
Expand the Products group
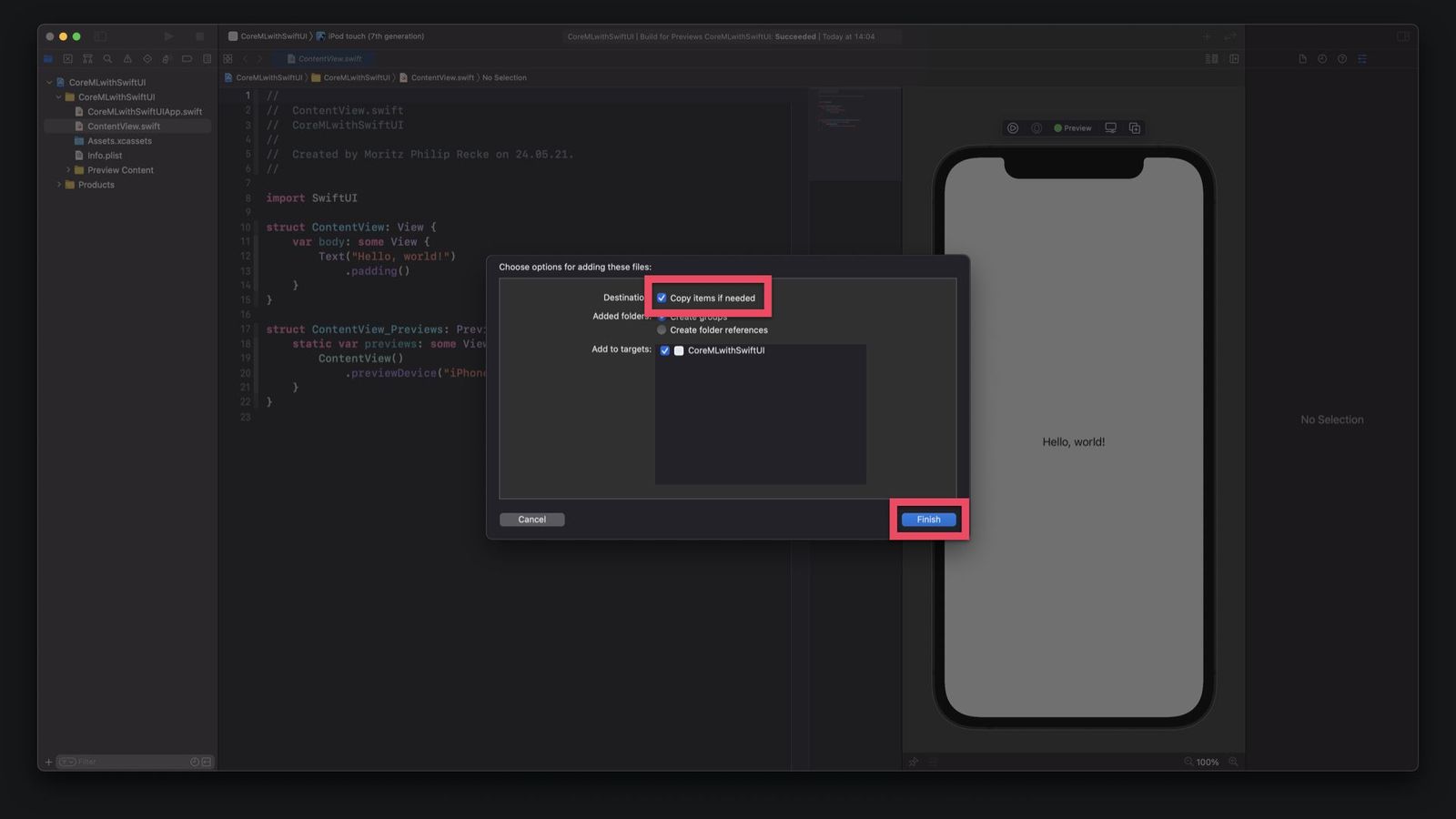pyautogui.click(x=60, y=185)
